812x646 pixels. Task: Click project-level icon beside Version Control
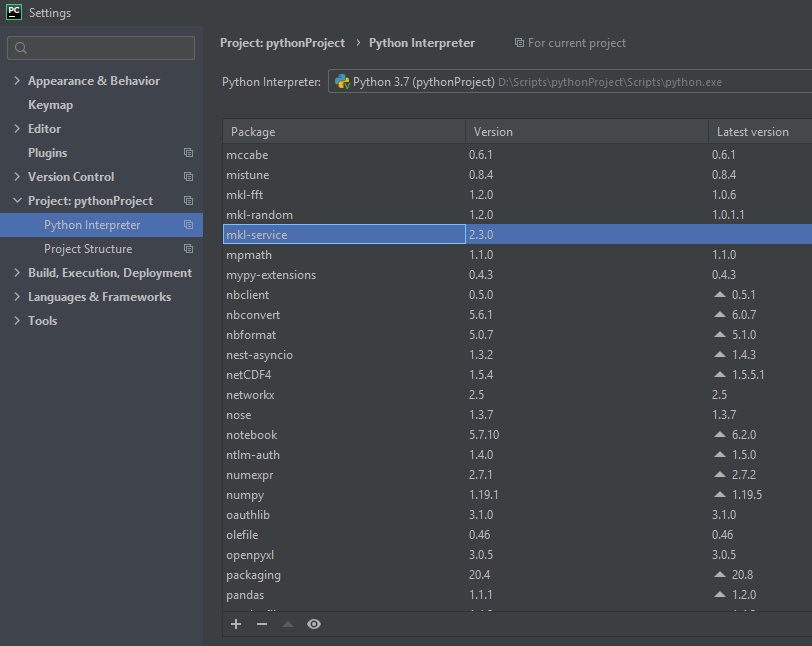pyautogui.click(x=188, y=177)
